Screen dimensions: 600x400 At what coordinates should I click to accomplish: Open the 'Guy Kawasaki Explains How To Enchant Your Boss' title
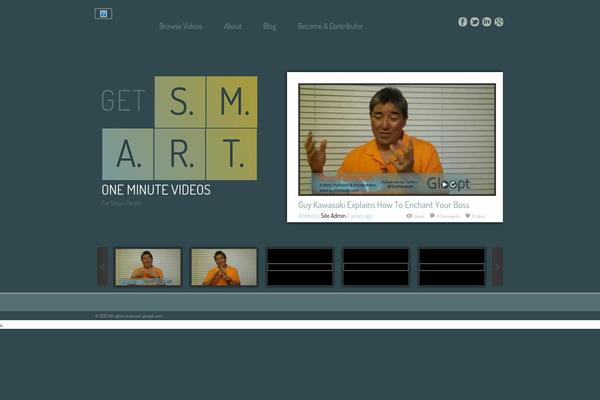tap(384, 205)
